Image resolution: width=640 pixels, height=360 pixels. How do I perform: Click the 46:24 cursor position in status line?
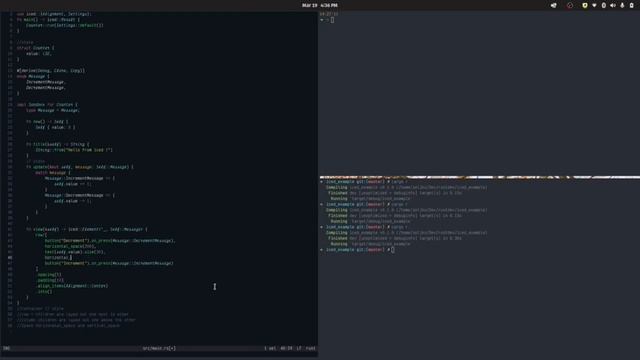(x=286, y=348)
